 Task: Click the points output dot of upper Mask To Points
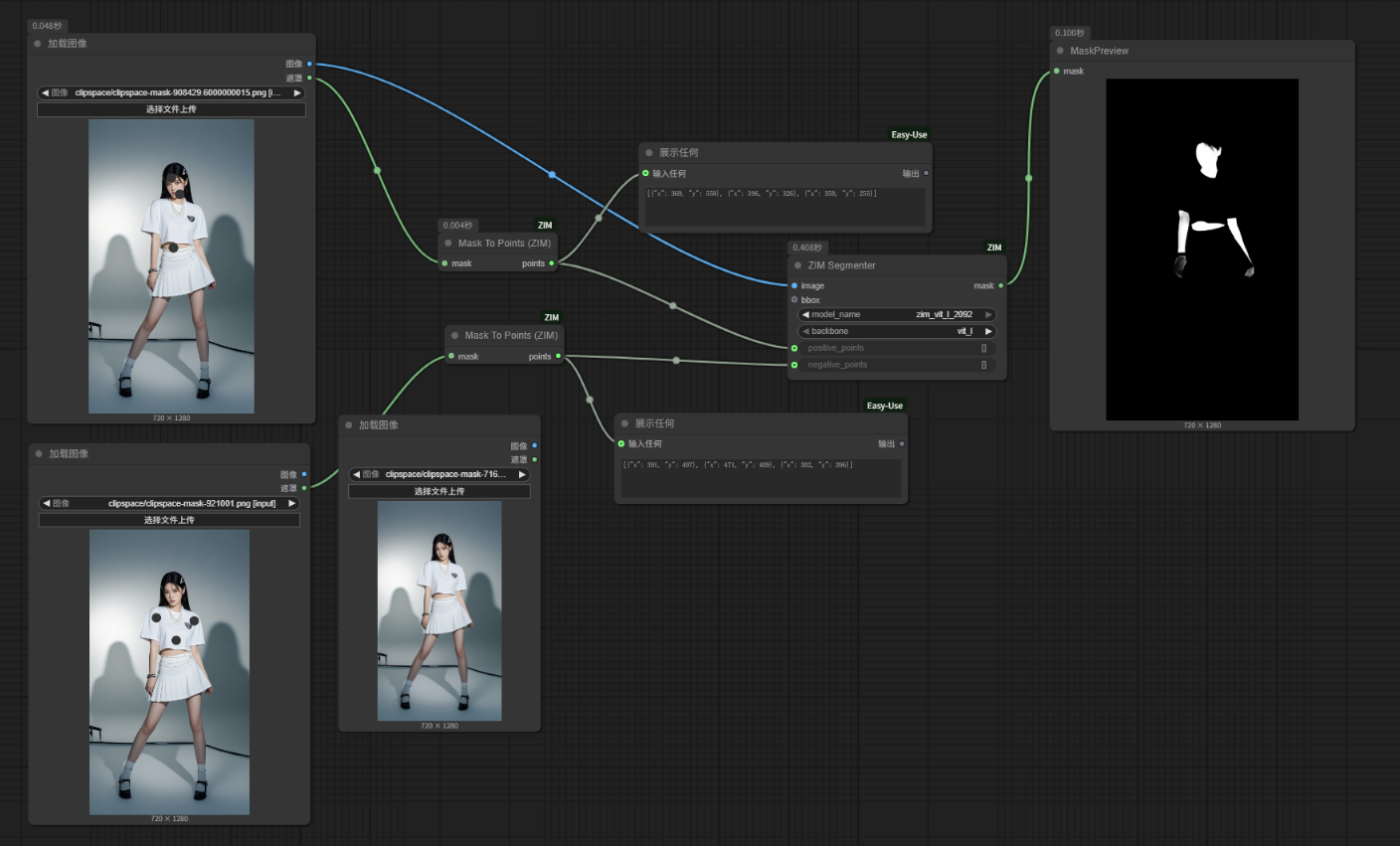552,263
